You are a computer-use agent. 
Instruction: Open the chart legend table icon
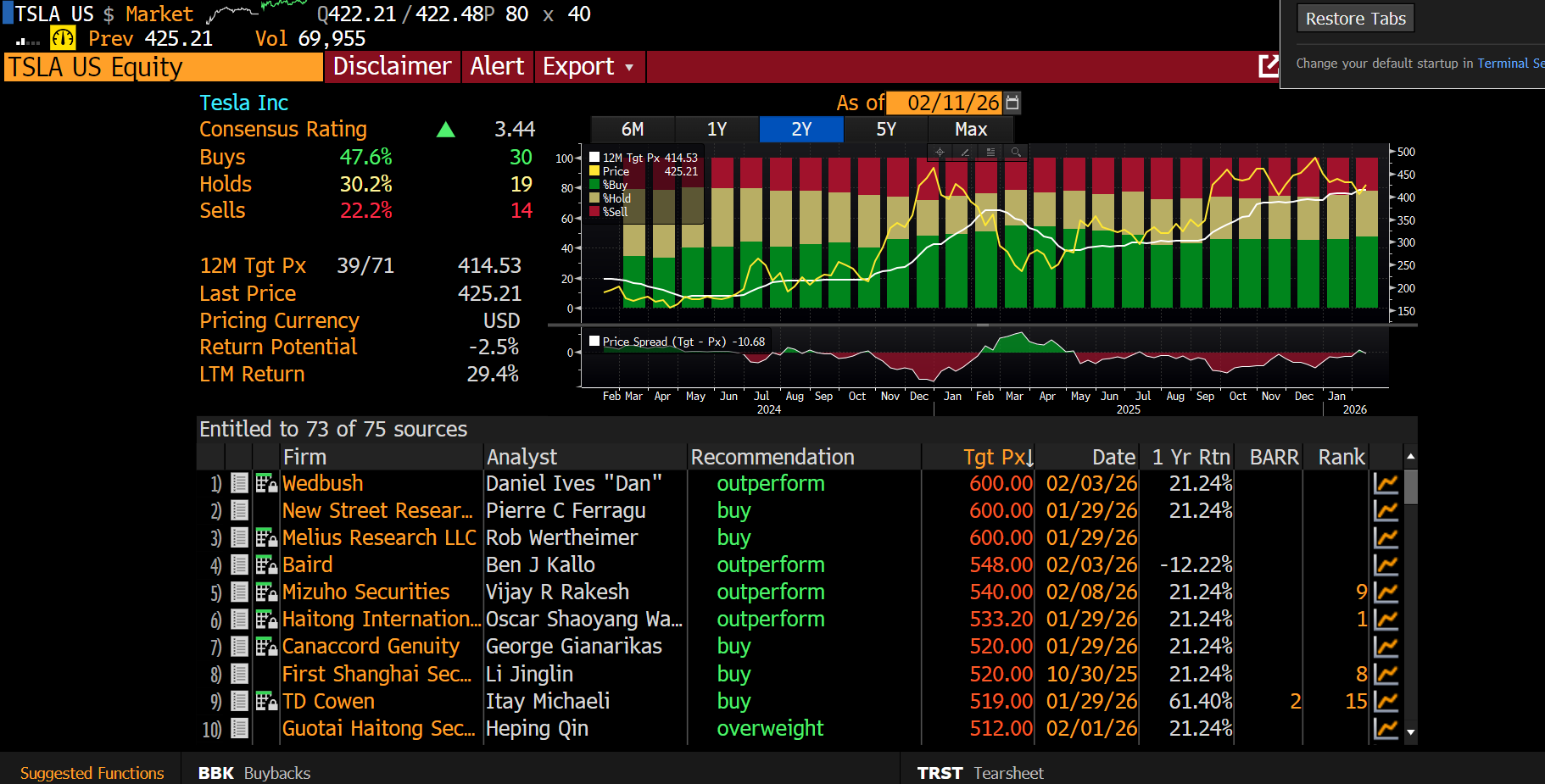click(x=990, y=152)
